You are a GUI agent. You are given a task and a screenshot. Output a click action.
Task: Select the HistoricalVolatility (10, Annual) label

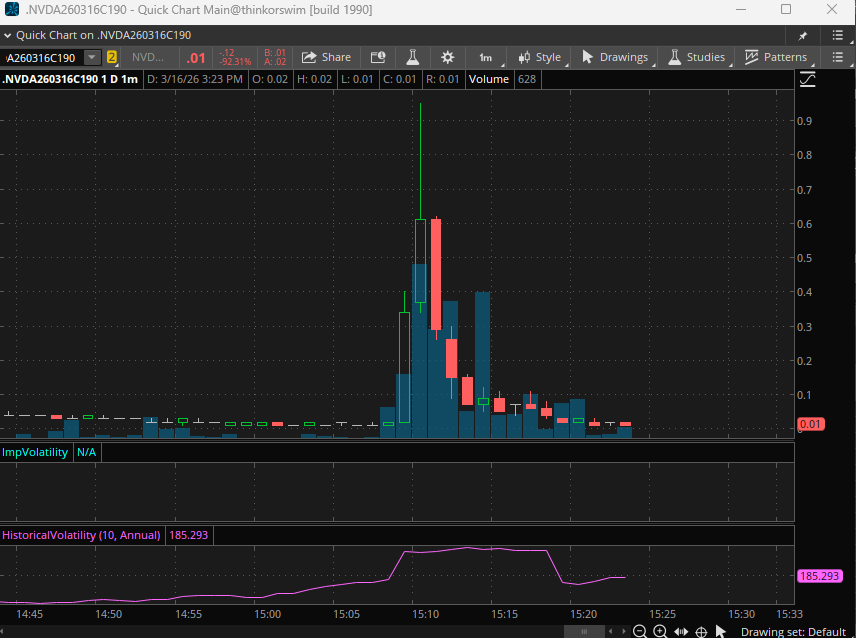click(x=81, y=535)
